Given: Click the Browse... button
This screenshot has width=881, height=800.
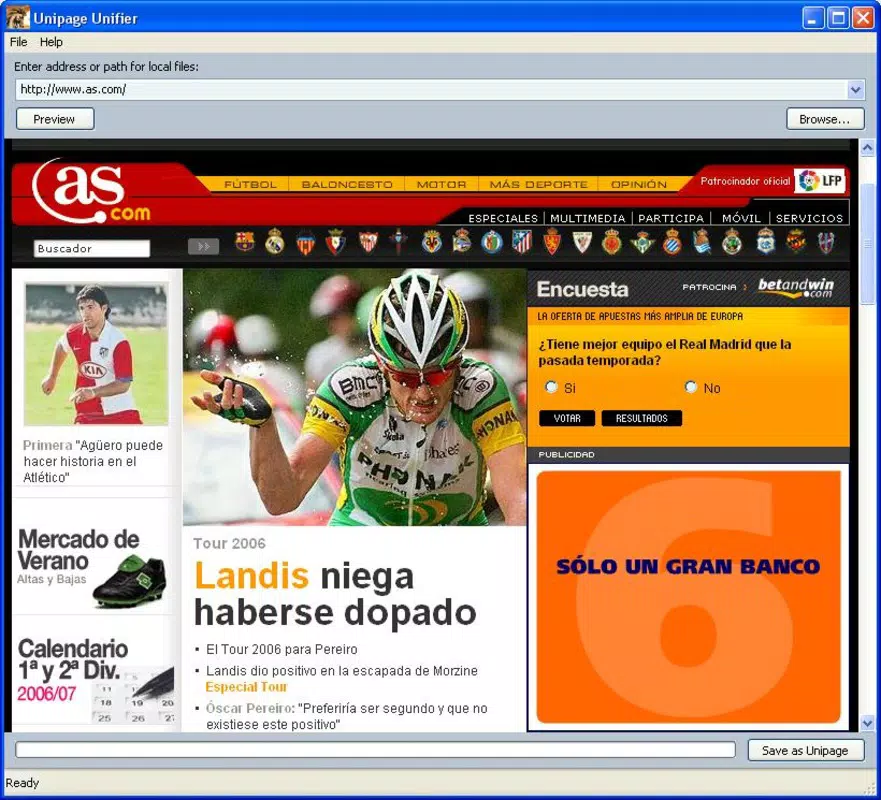Looking at the screenshot, I should (824, 119).
